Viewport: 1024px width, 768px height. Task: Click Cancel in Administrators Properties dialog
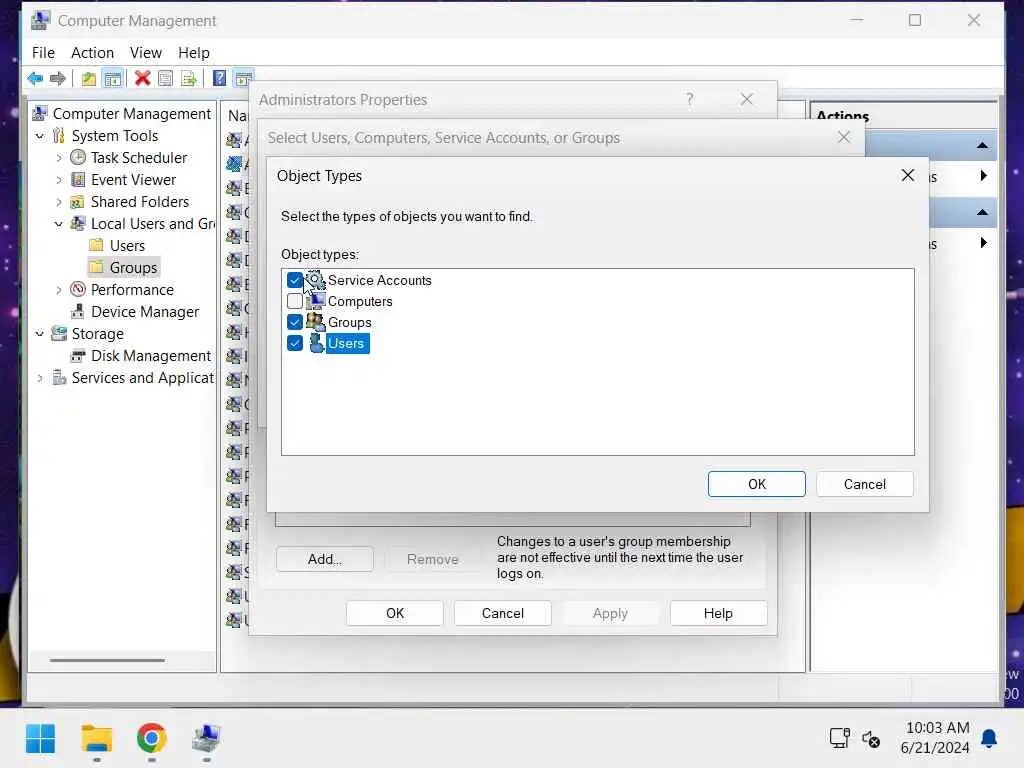point(502,613)
